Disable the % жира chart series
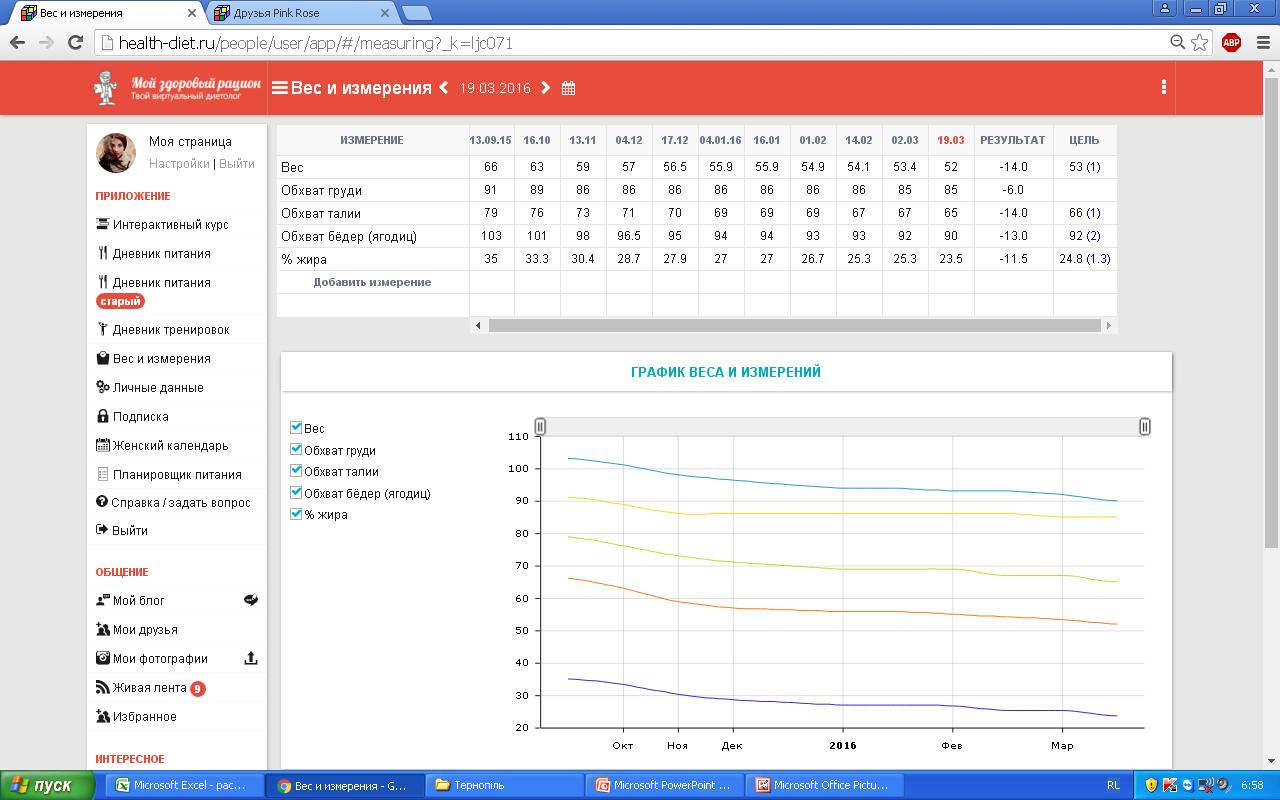 [296, 514]
